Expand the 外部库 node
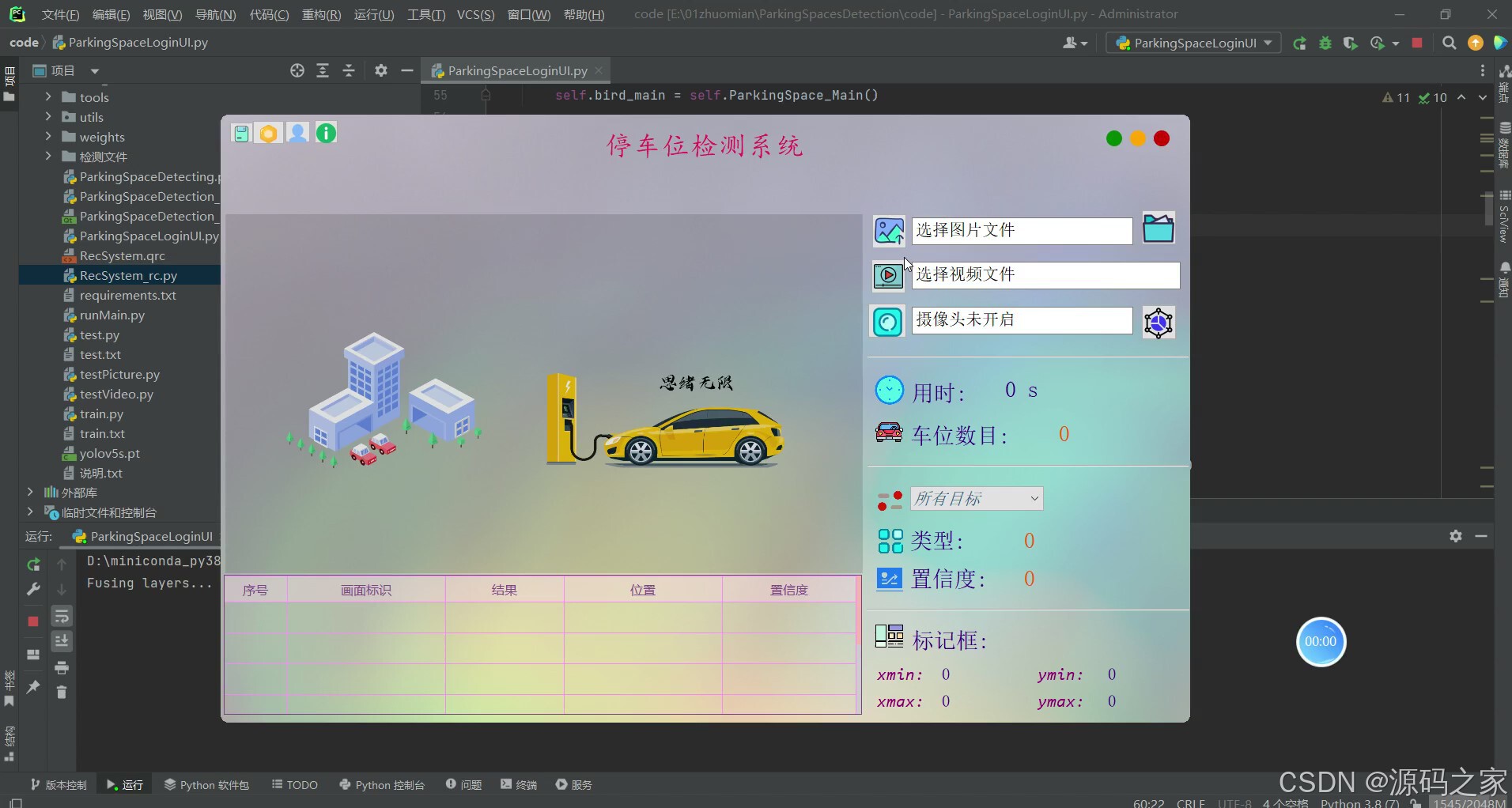The height and width of the screenshot is (808, 1512). 30,492
